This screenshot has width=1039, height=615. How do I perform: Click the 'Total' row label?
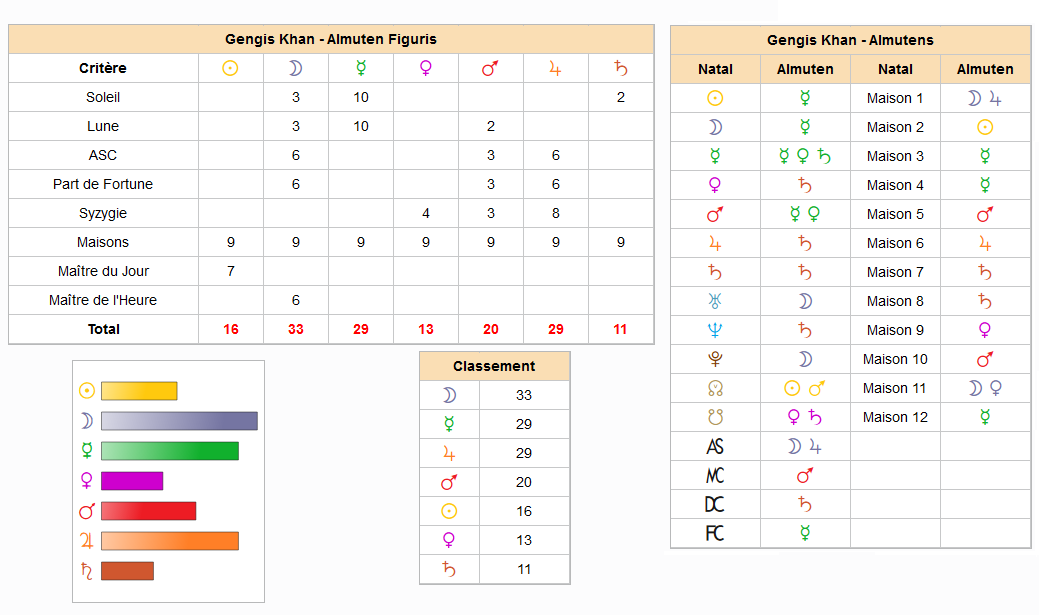pyautogui.click(x=103, y=329)
